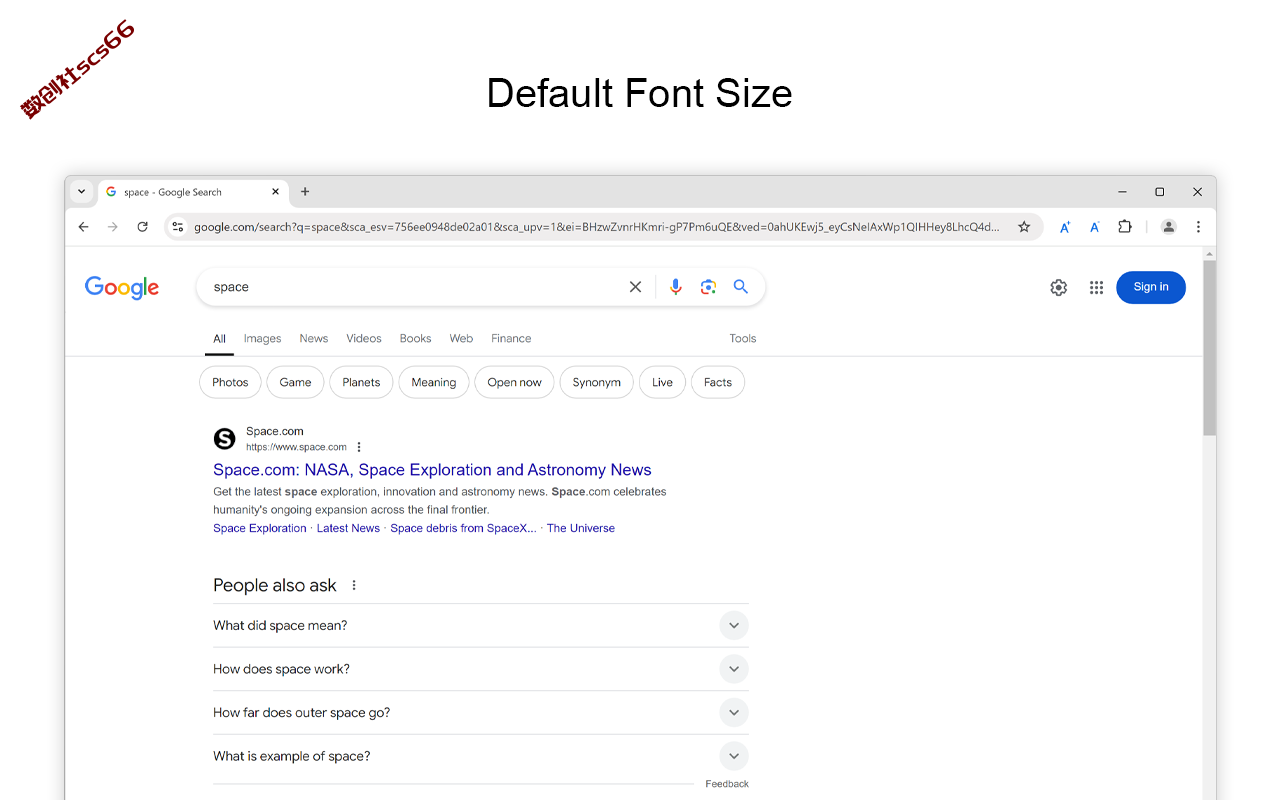Open the Space Exploration sitelink
The image size is (1280, 800).
(260, 528)
